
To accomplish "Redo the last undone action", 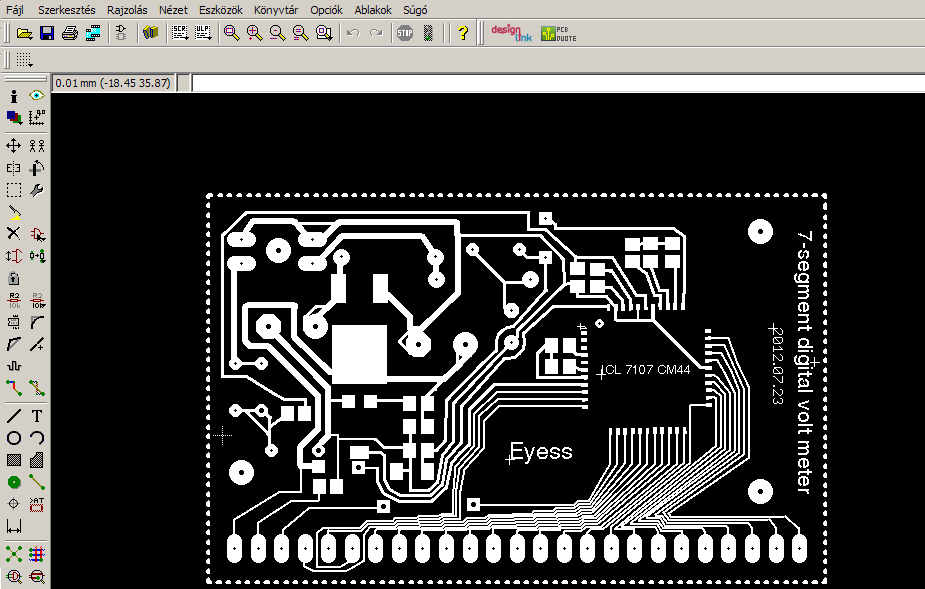I will coord(376,33).
